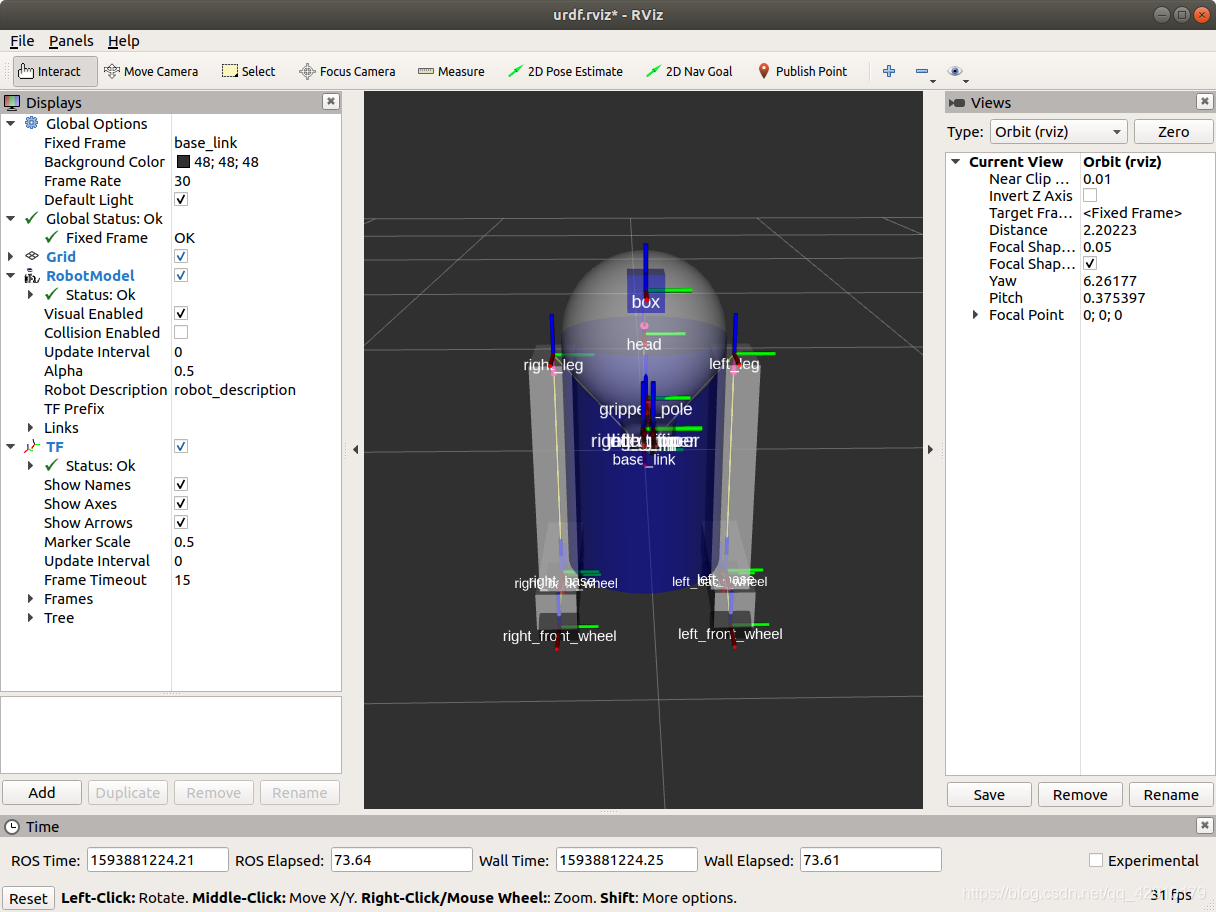Toggle the Default Light checkbox
Screen dimensions: 1216x912
181,200
